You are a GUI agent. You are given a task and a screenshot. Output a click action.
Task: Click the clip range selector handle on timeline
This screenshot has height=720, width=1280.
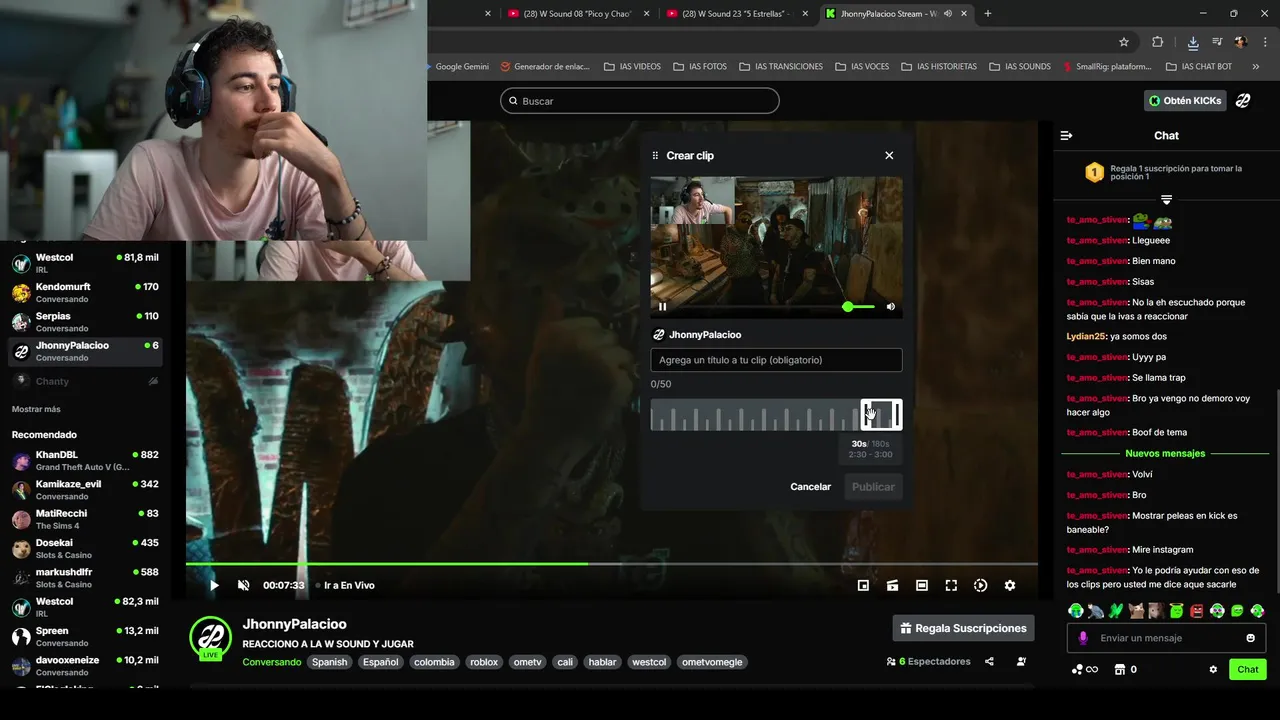881,414
